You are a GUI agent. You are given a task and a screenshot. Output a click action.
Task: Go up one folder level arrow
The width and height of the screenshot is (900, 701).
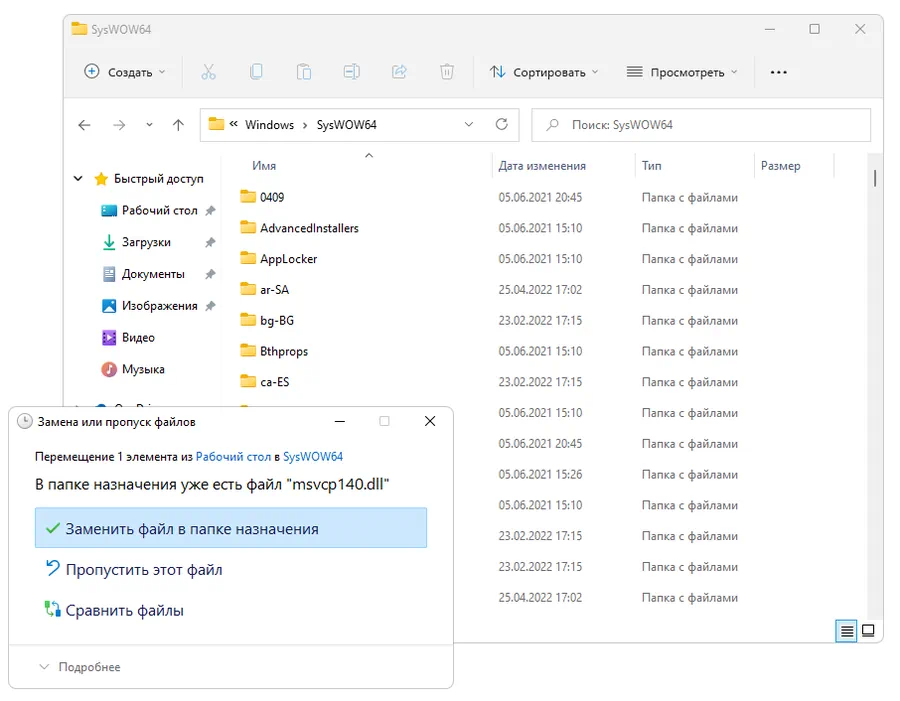(178, 125)
